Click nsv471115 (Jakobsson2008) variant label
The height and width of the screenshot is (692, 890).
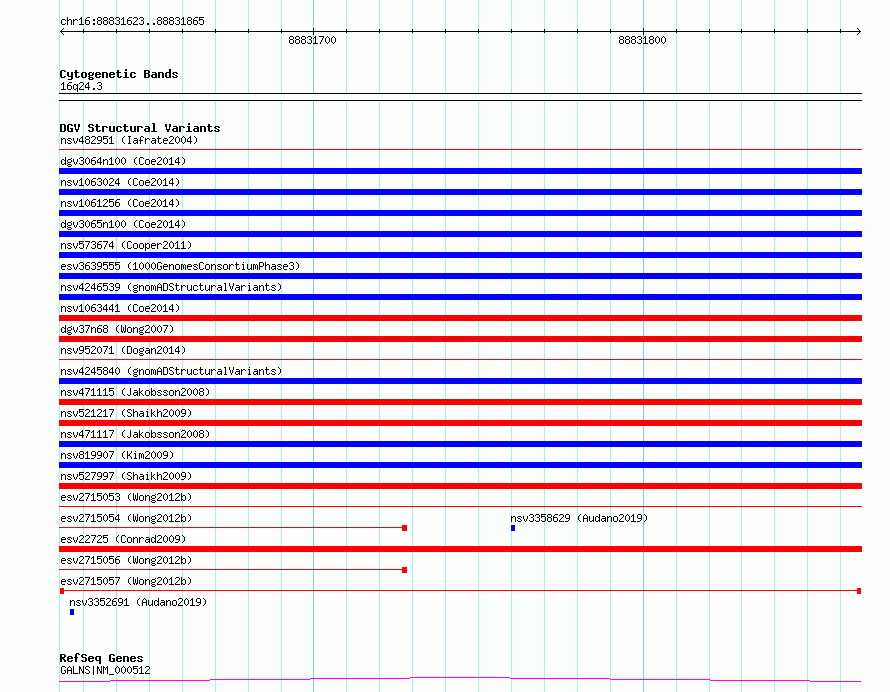[135, 392]
